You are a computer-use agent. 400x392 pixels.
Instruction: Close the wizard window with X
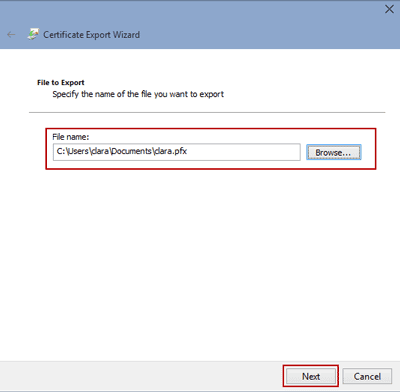[389, 9]
